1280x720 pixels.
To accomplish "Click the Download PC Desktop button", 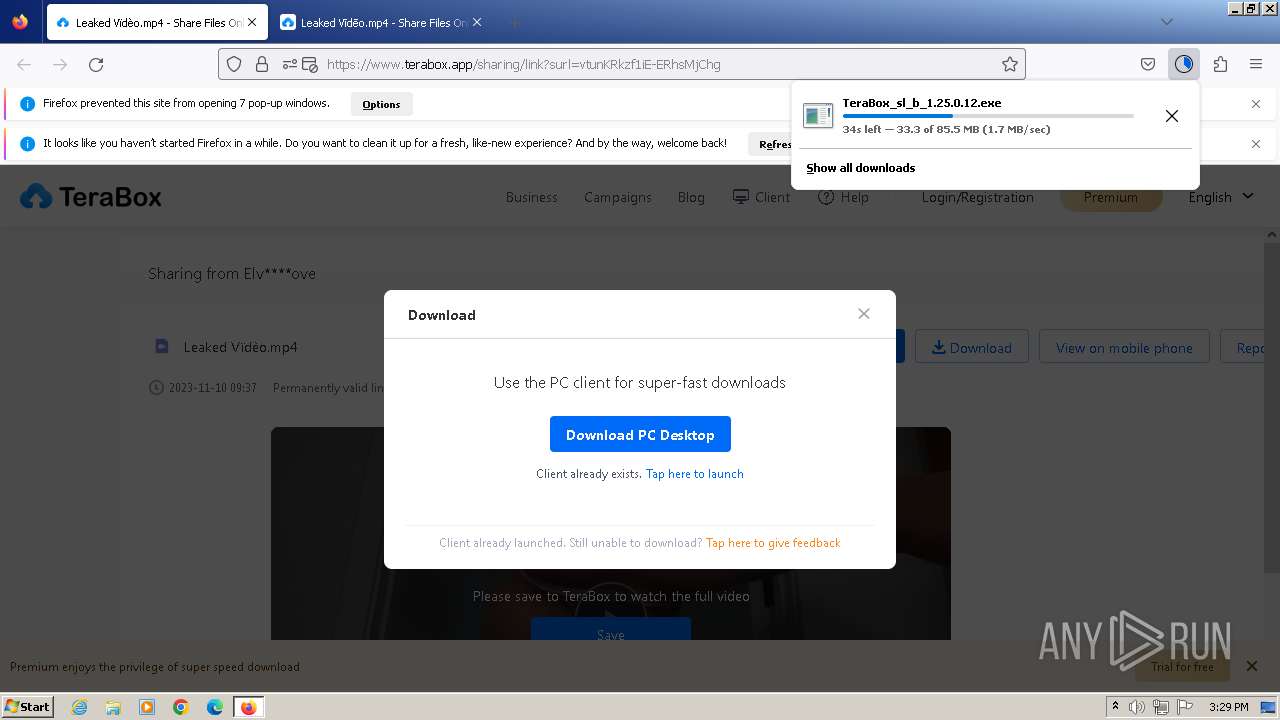I will point(640,434).
